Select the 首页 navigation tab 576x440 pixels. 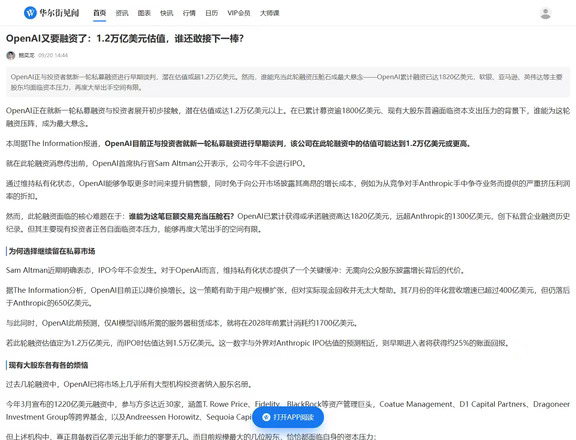pyautogui.click(x=100, y=13)
